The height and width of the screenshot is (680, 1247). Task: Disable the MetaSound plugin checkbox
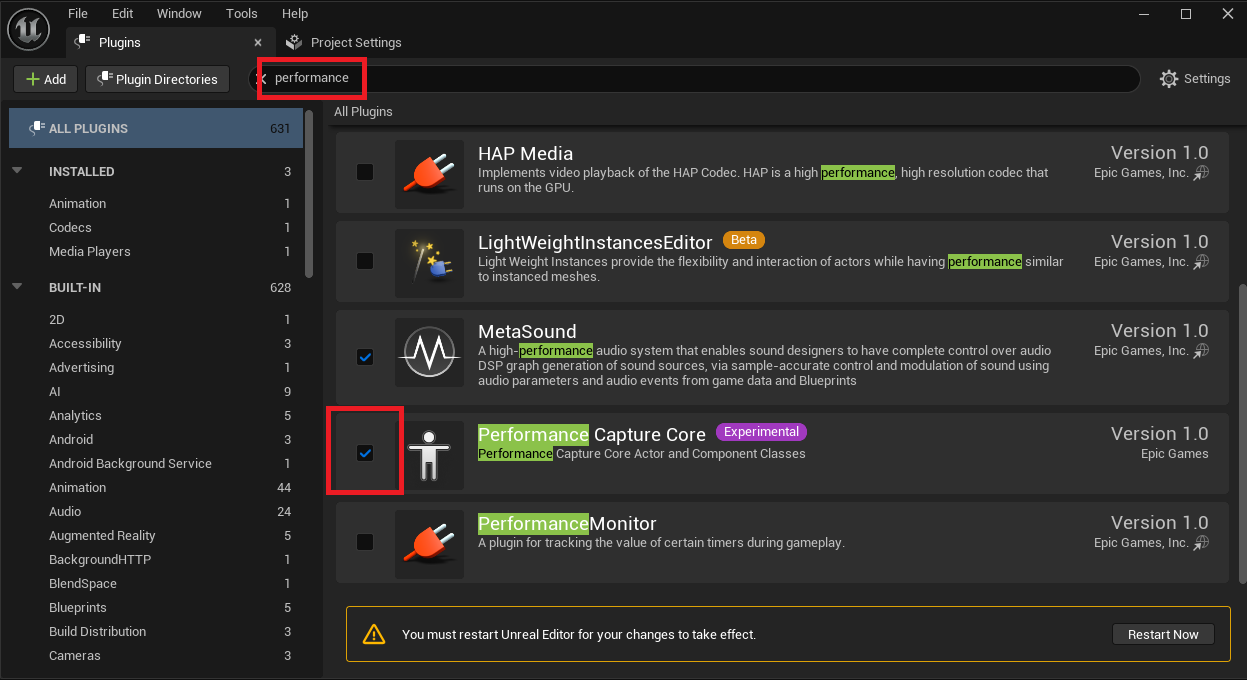click(365, 357)
